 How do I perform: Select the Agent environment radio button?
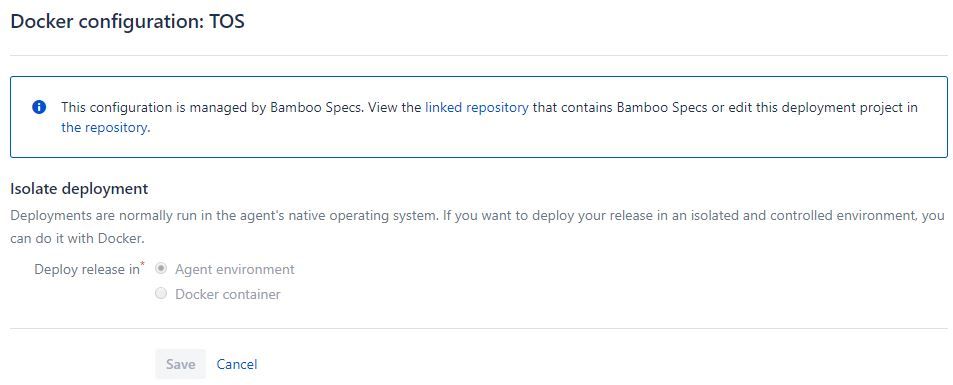(161, 268)
